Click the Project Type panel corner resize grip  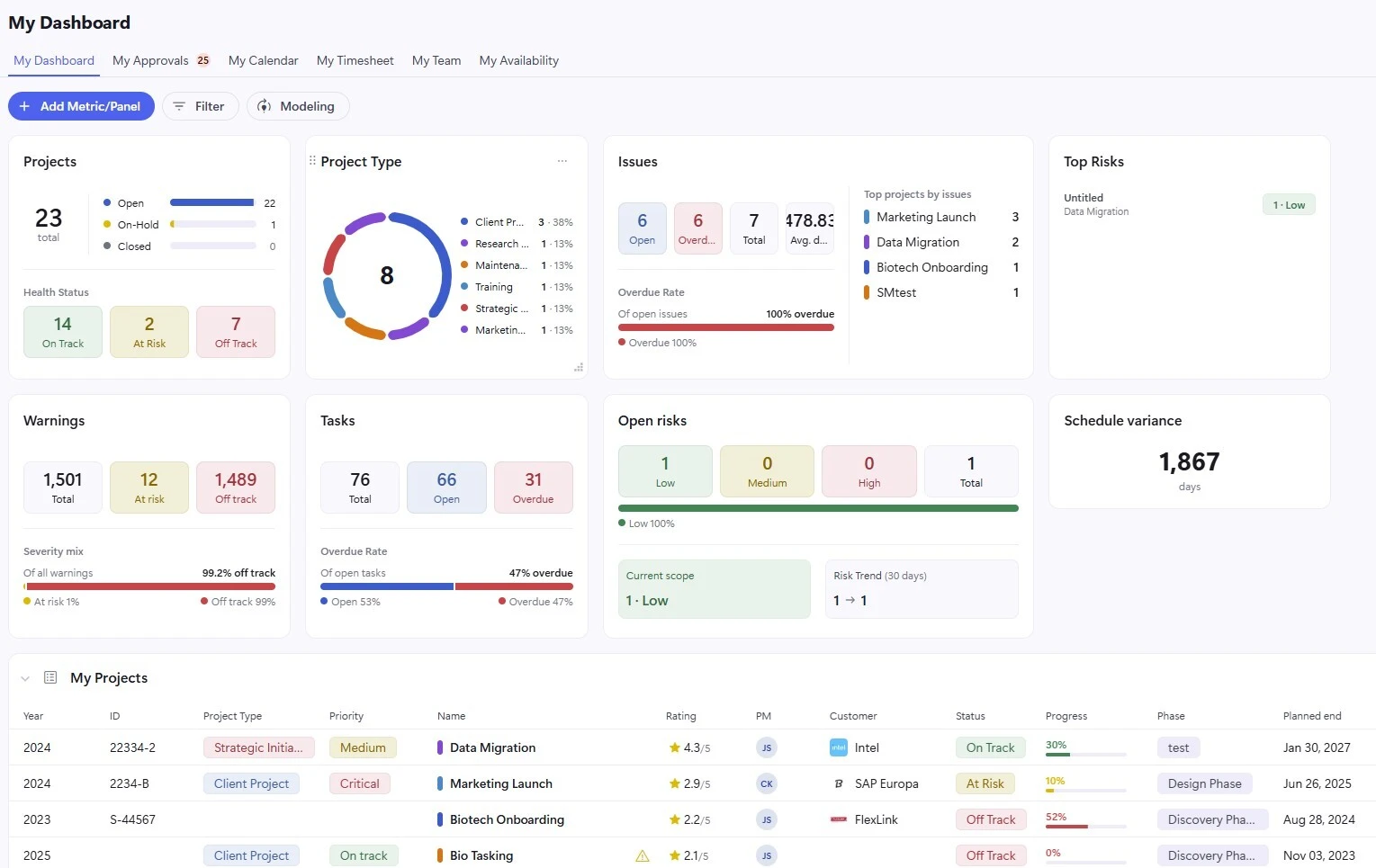tap(579, 367)
